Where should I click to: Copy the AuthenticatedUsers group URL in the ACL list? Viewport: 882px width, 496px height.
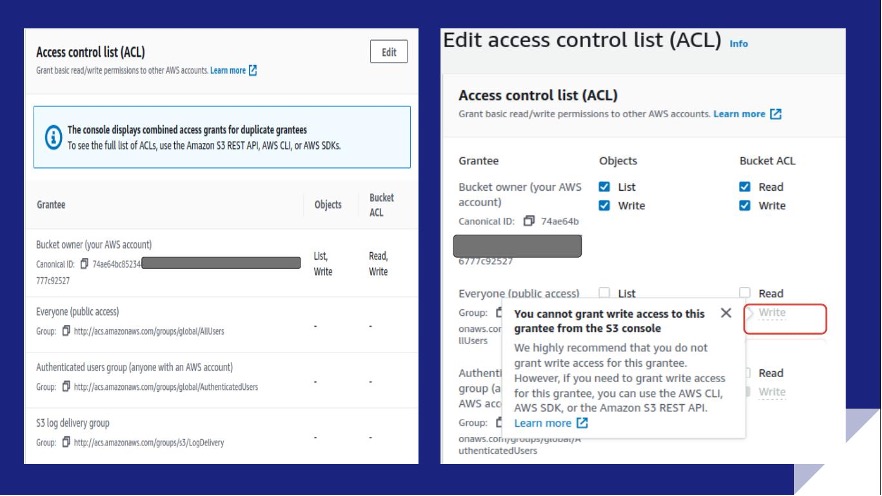(66, 387)
